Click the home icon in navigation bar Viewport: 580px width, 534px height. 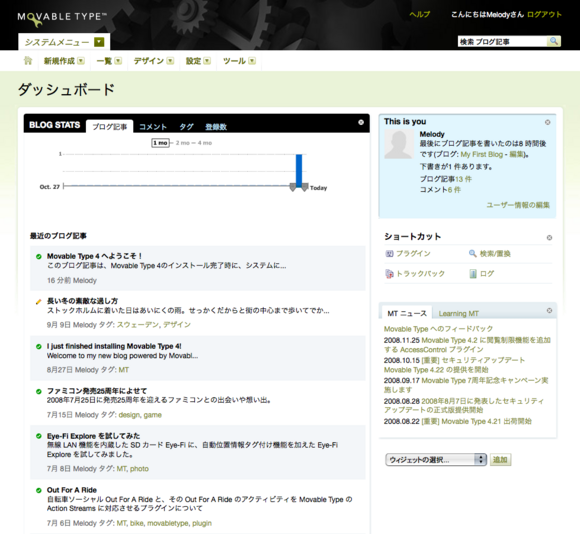click(28, 61)
